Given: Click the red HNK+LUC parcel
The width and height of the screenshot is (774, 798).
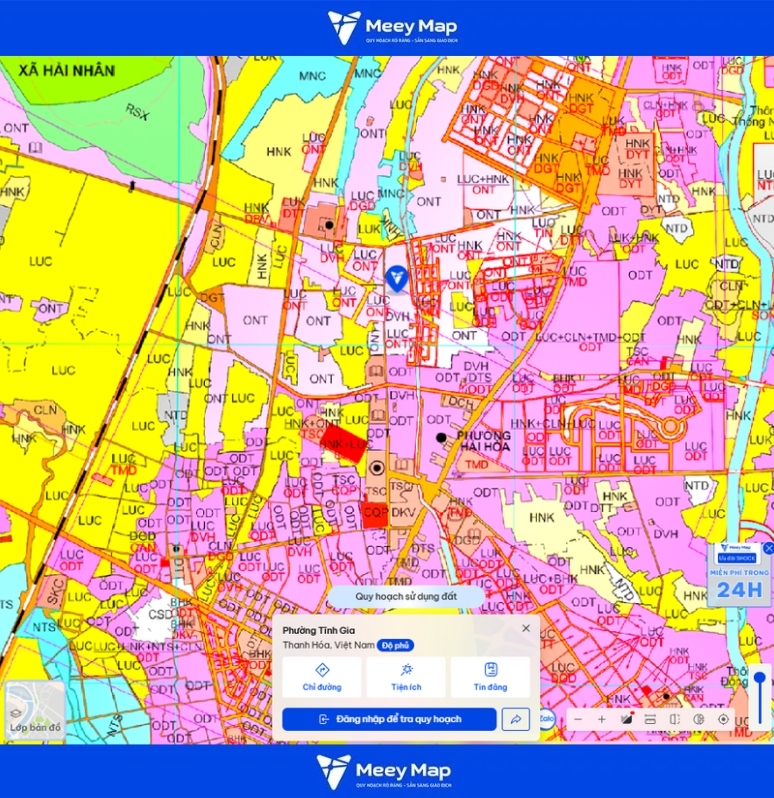Looking at the screenshot, I should [344, 444].
